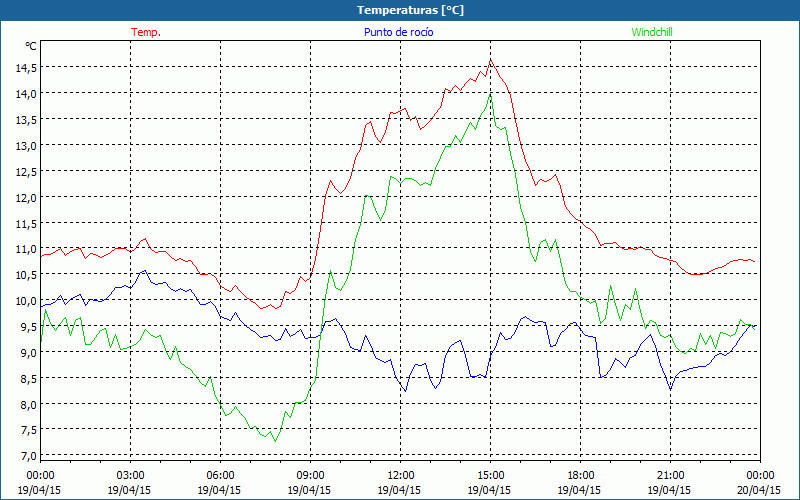Click the red temperature peak at 15:00

point(490,60)
